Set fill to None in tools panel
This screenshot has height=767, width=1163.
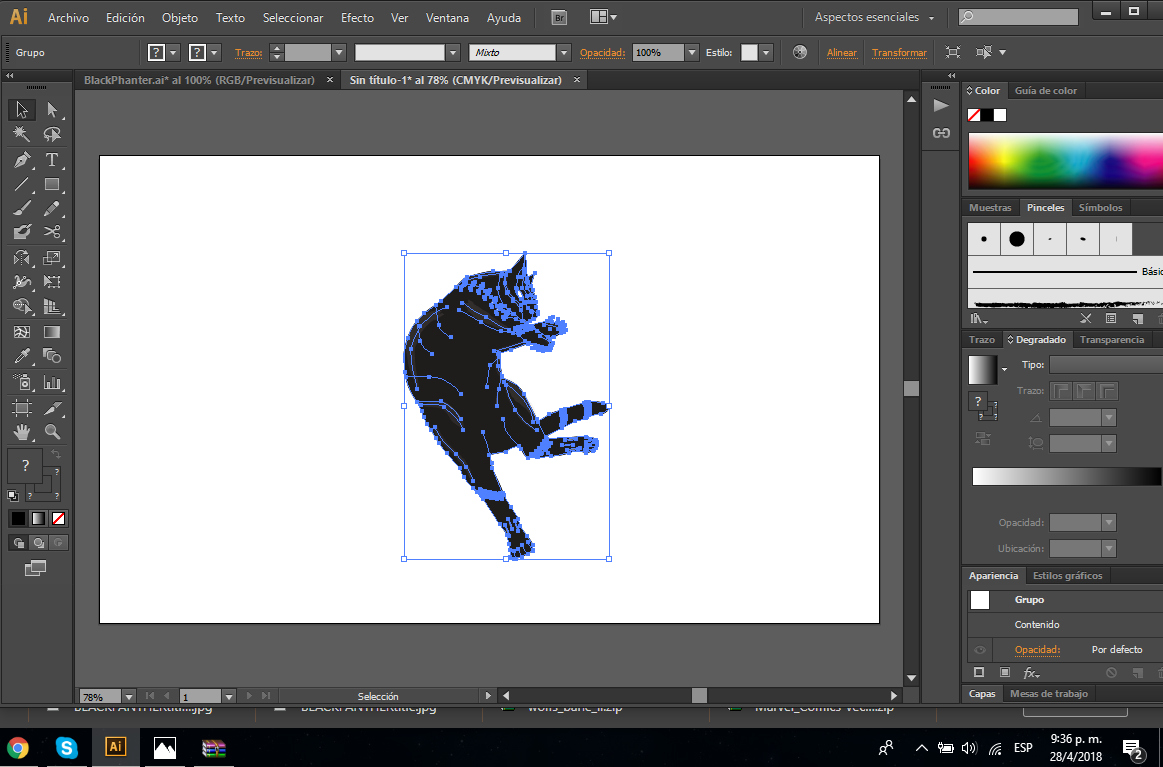click(58, 518)
